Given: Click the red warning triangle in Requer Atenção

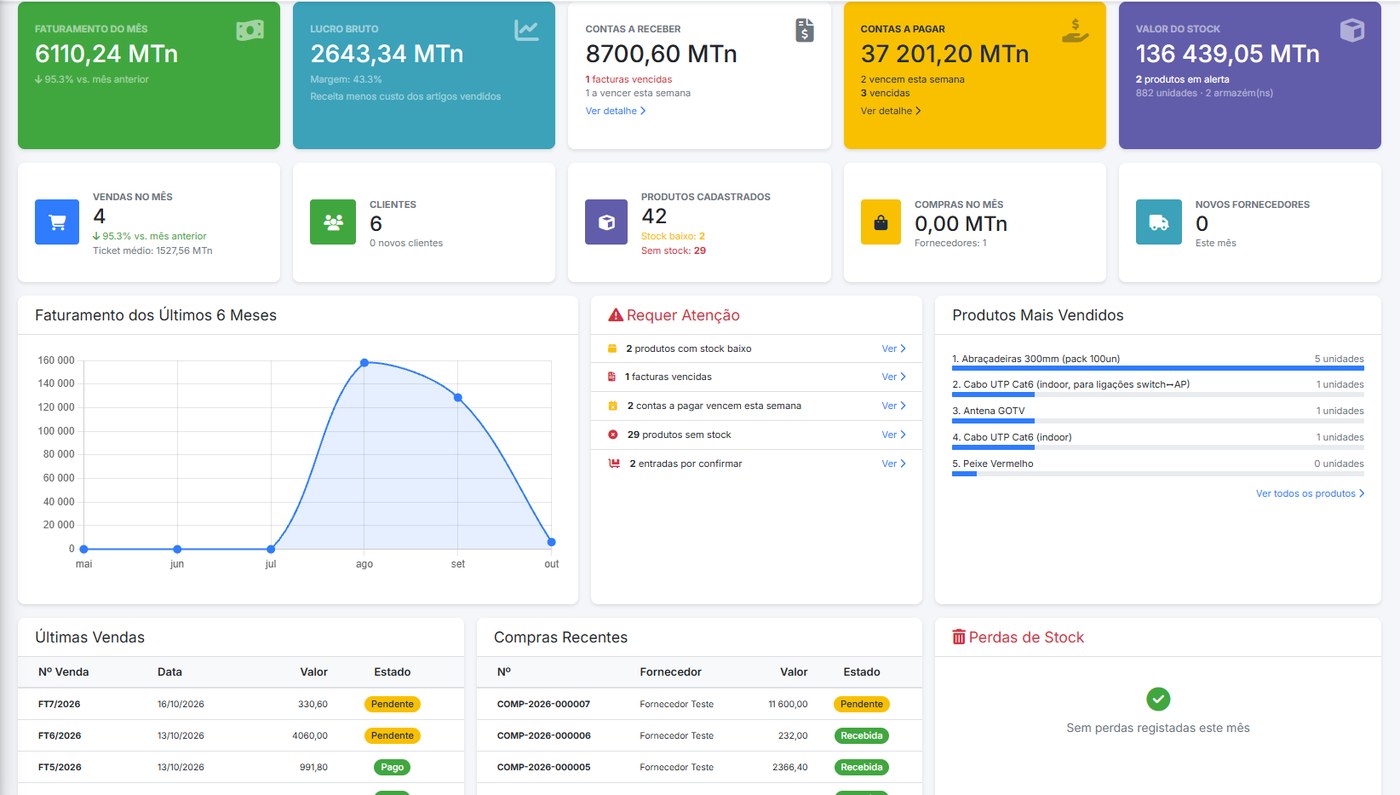Looking at the screenshot, I should coord(615,315).
